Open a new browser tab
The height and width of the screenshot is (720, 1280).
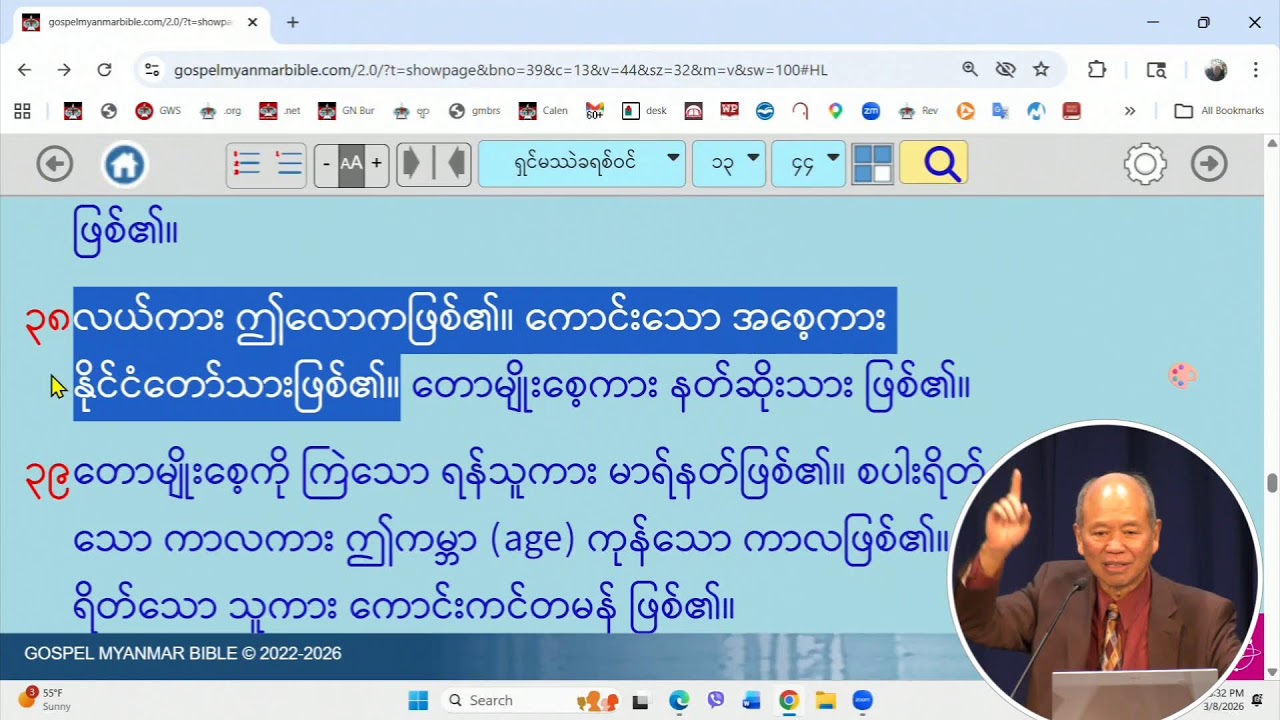[292, 22]
